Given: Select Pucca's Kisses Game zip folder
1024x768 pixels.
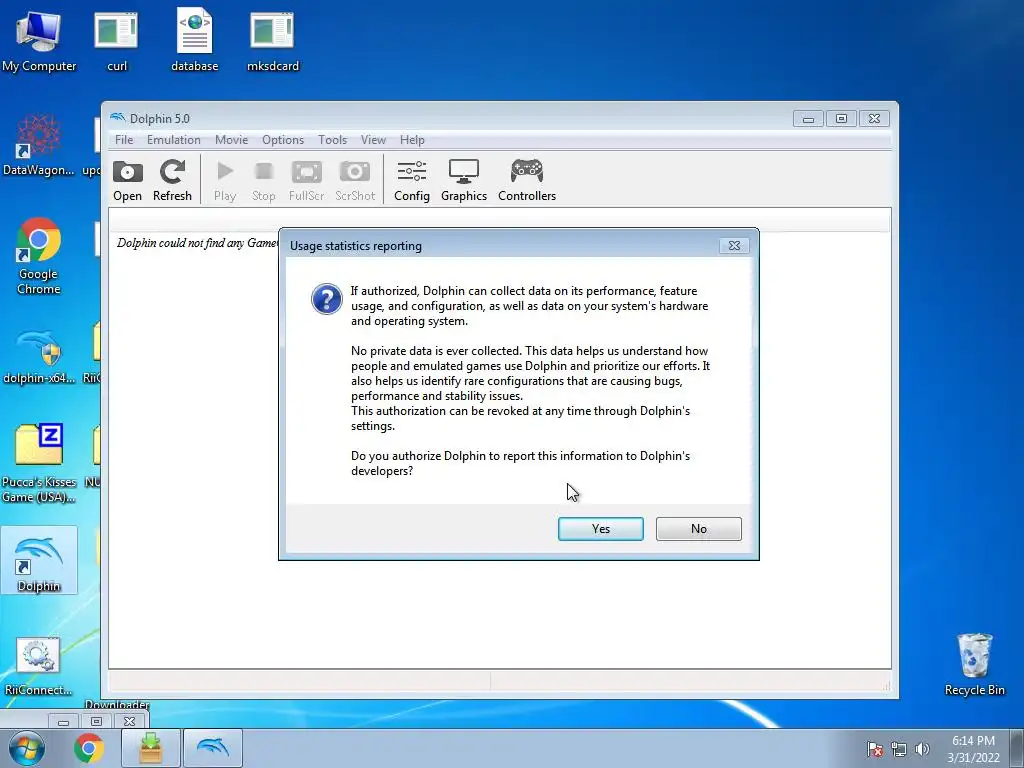Looking at the screenshot, I should click(39, 464).
